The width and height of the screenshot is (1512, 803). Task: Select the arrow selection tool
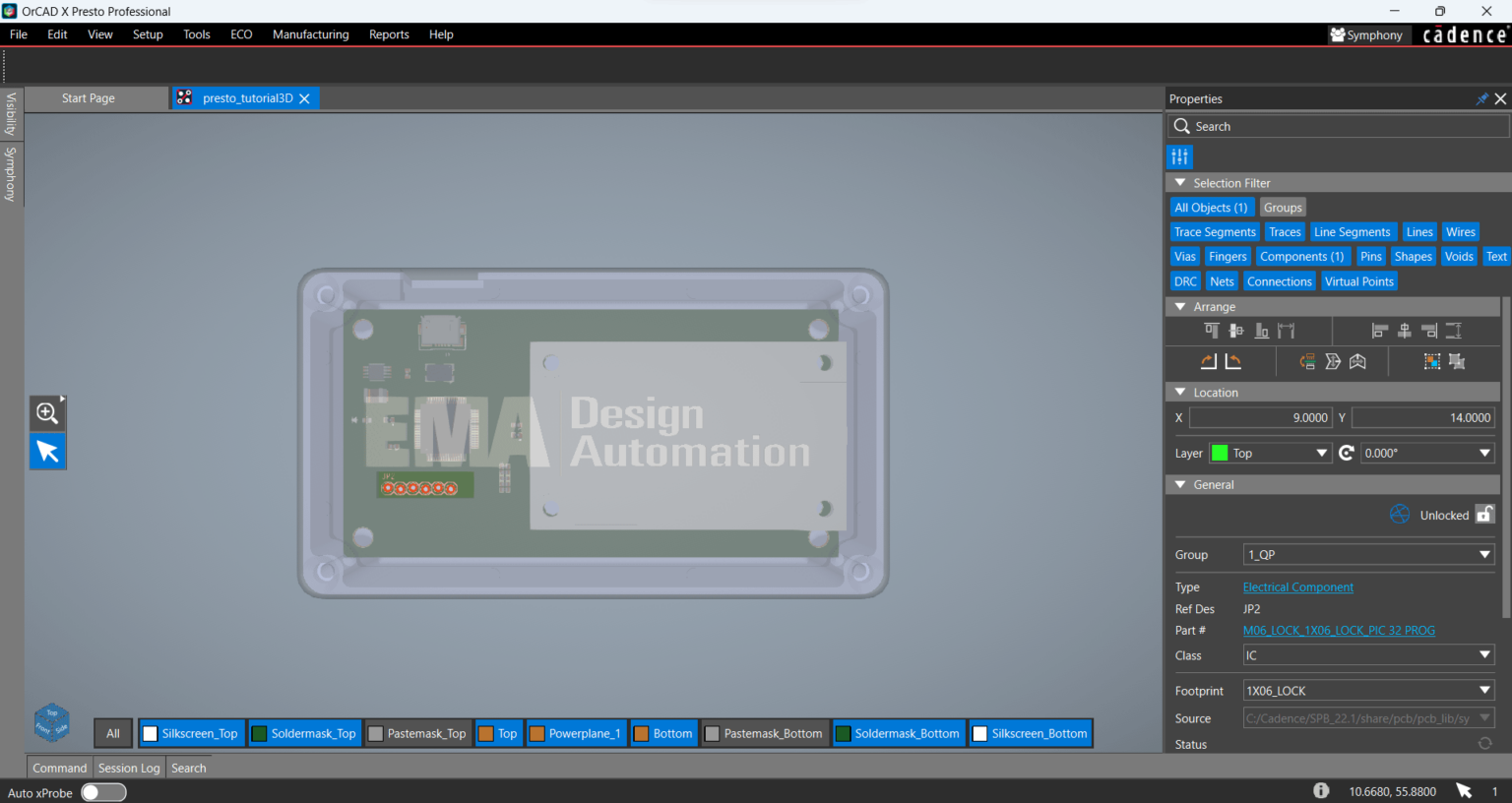click(x=46, y=451)
